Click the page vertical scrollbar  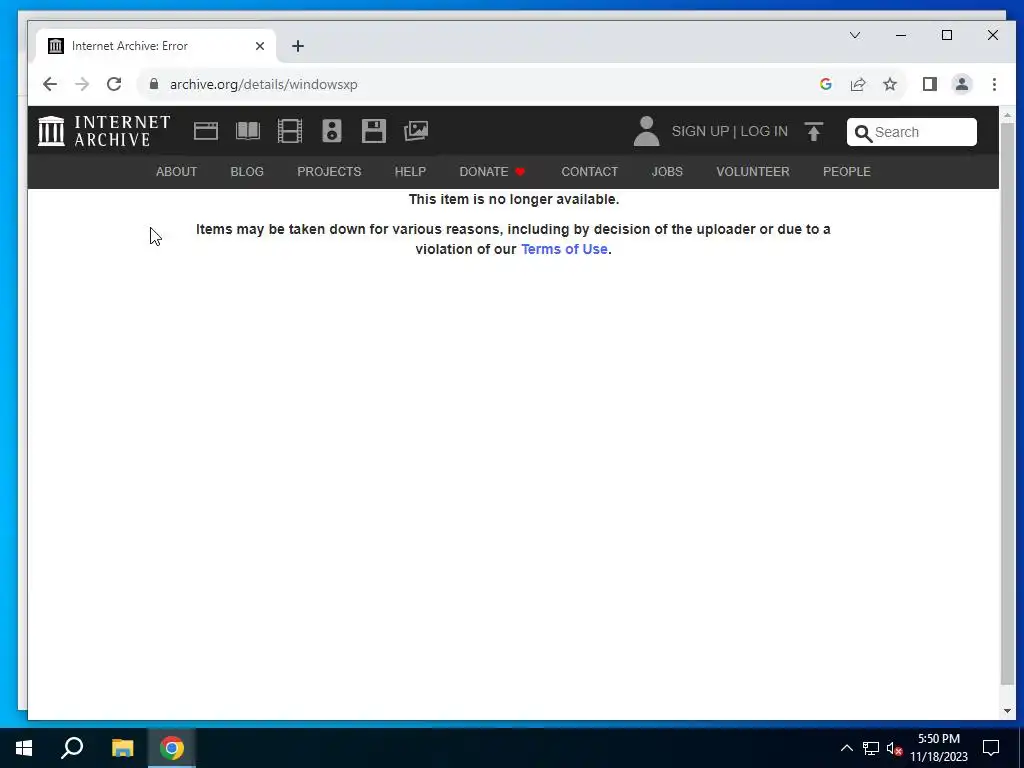tap(1007, 404)
